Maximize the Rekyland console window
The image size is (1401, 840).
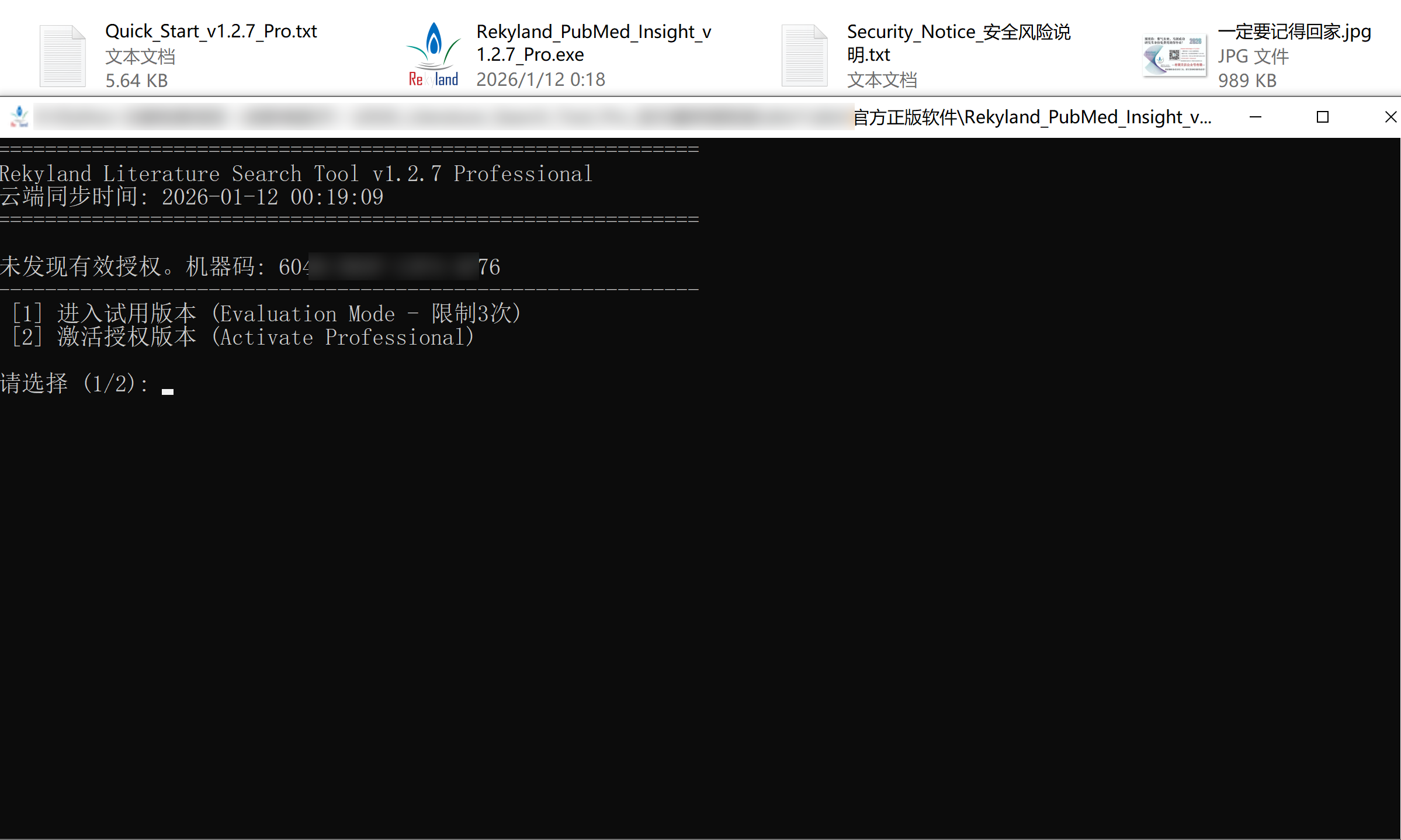1322,117
